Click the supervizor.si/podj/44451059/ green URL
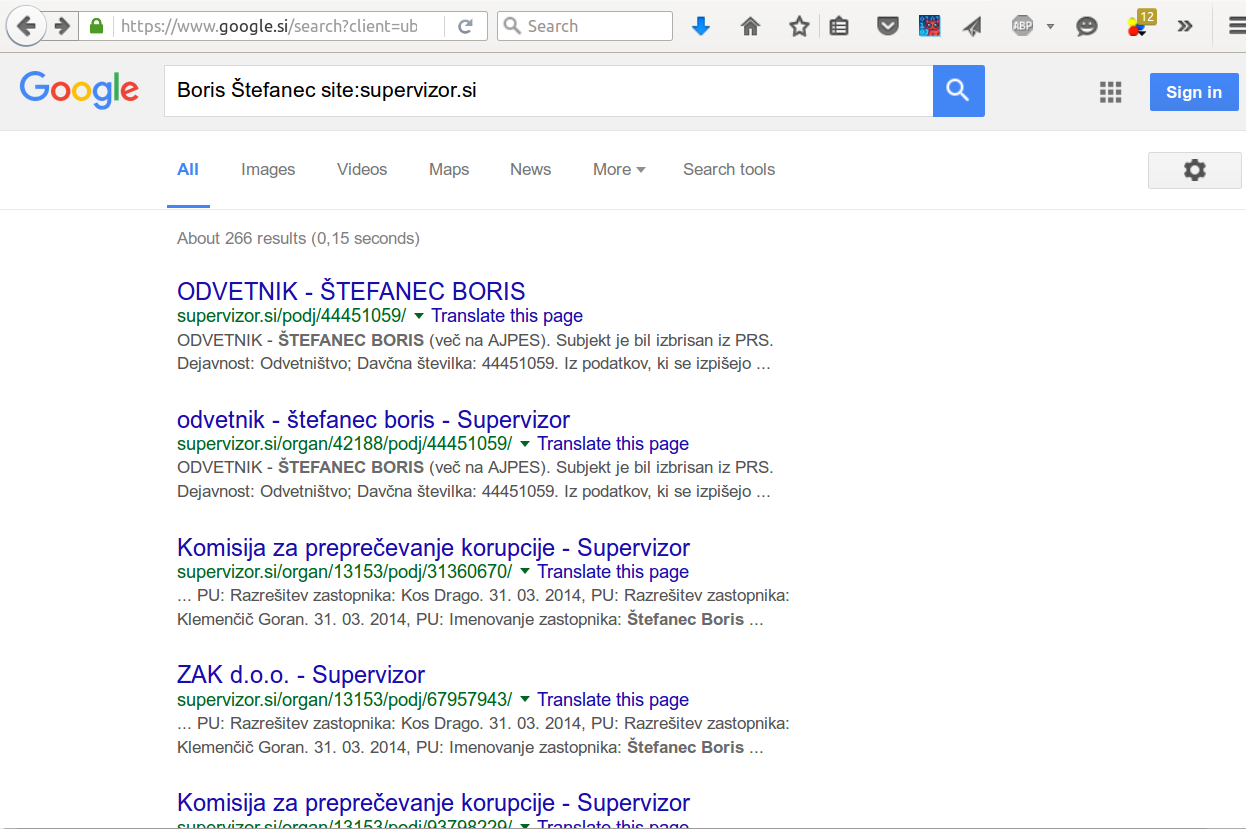This screenshot has width=1246, height=829. tap(292, 316)
